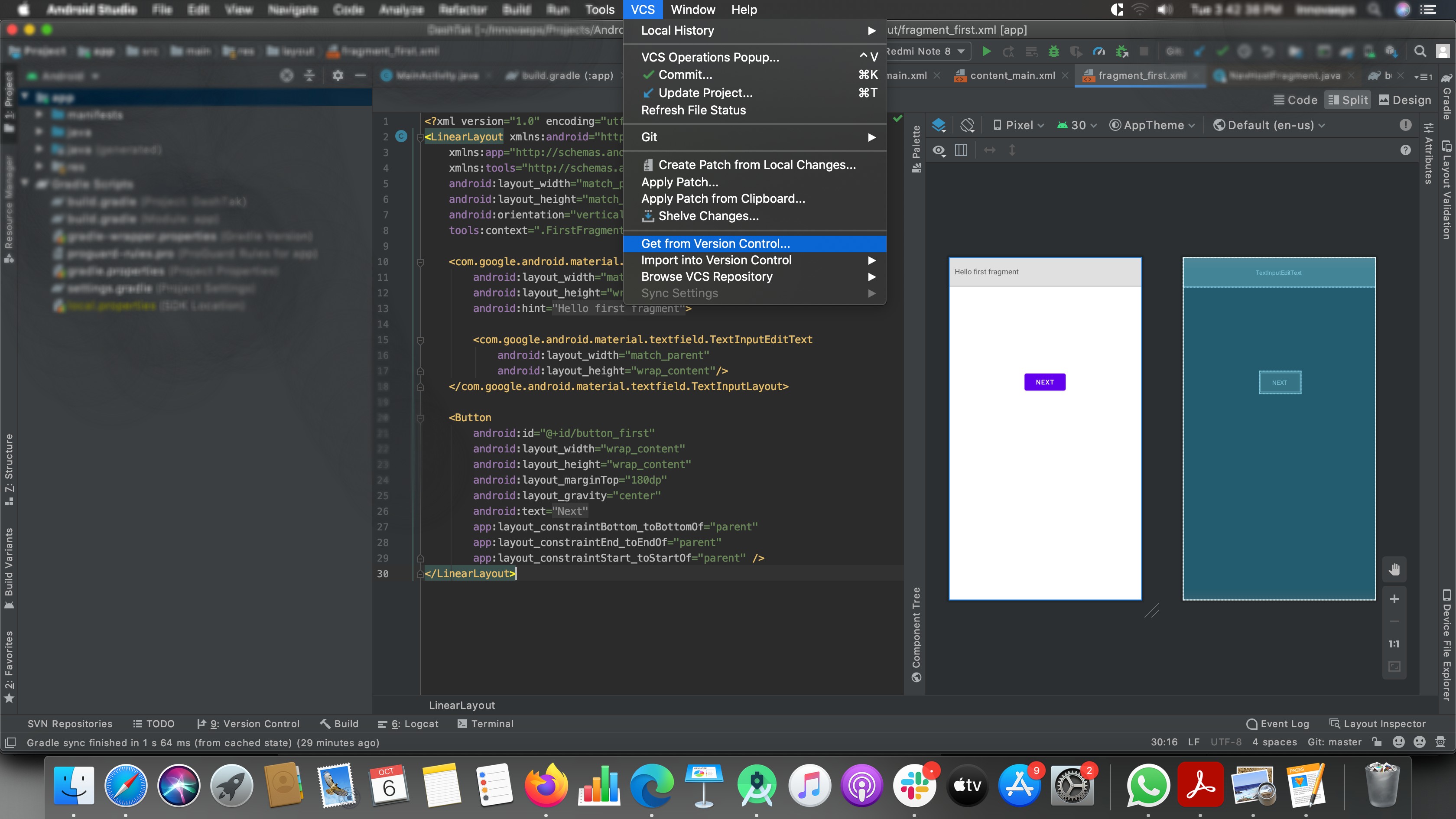Image resolution: width=1456 pixels, height=819 pixels.
Task: Click the Git: master branch widget
Action: click(x=1335, y=742)
